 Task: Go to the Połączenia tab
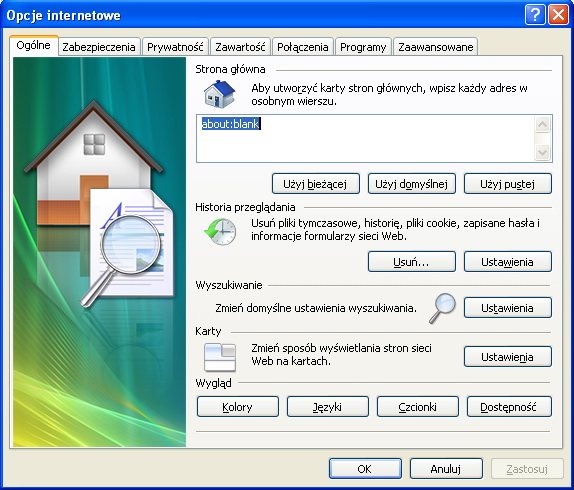pos(303,47)
